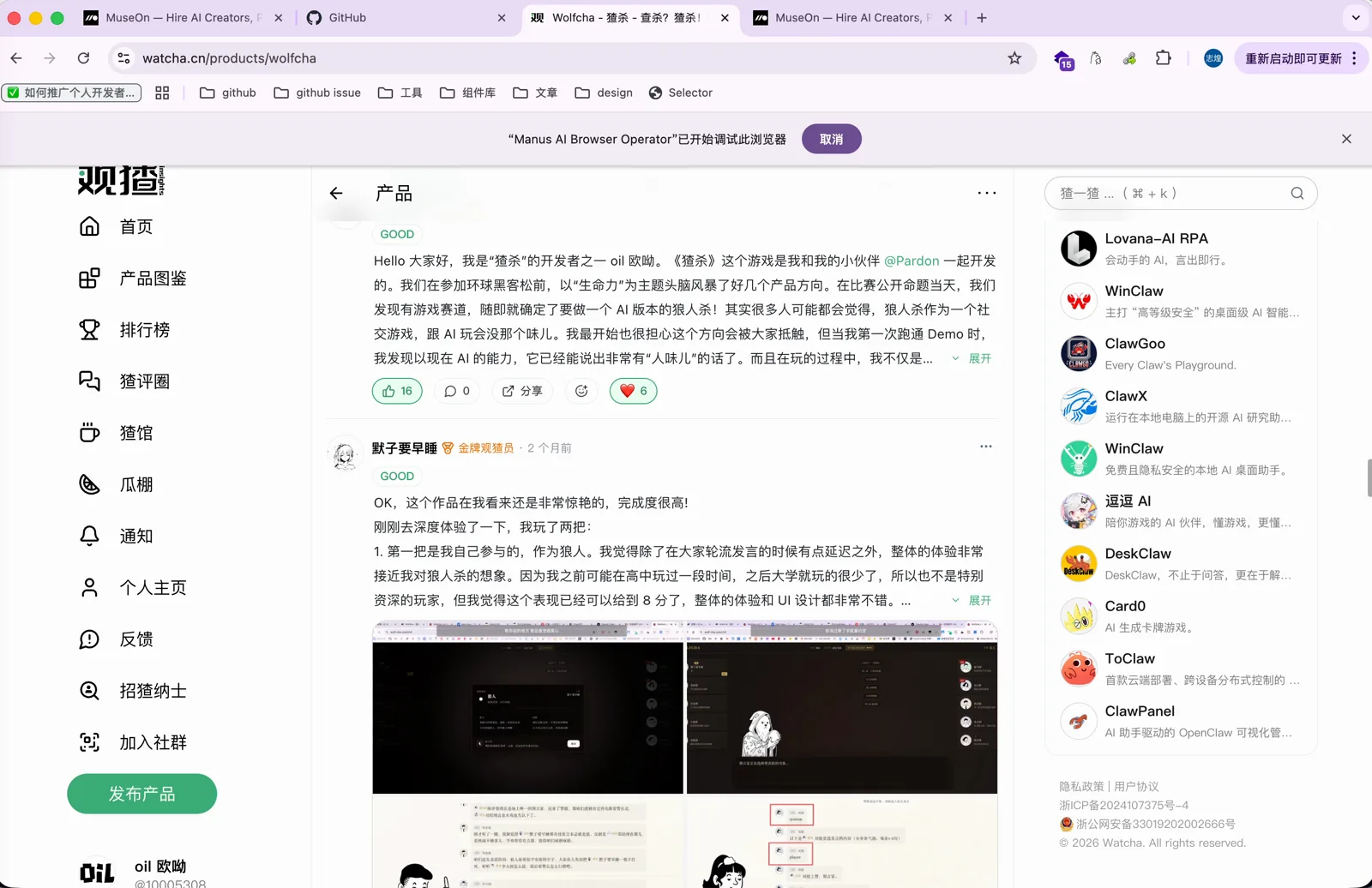Click the back arrow beside 产品
1372x888 pixels.
pos(336,194)
